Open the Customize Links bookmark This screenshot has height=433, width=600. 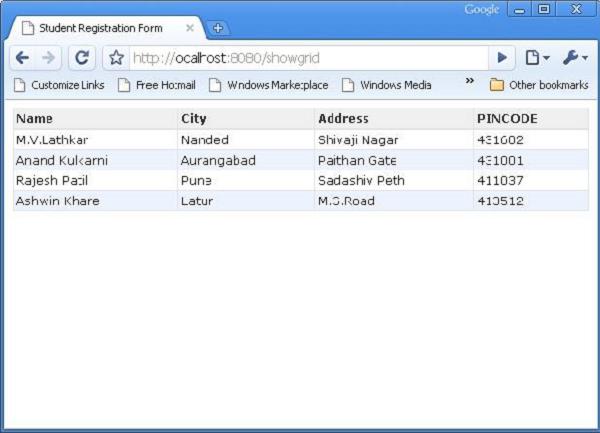pyautogui.click(x=59, y=85)
